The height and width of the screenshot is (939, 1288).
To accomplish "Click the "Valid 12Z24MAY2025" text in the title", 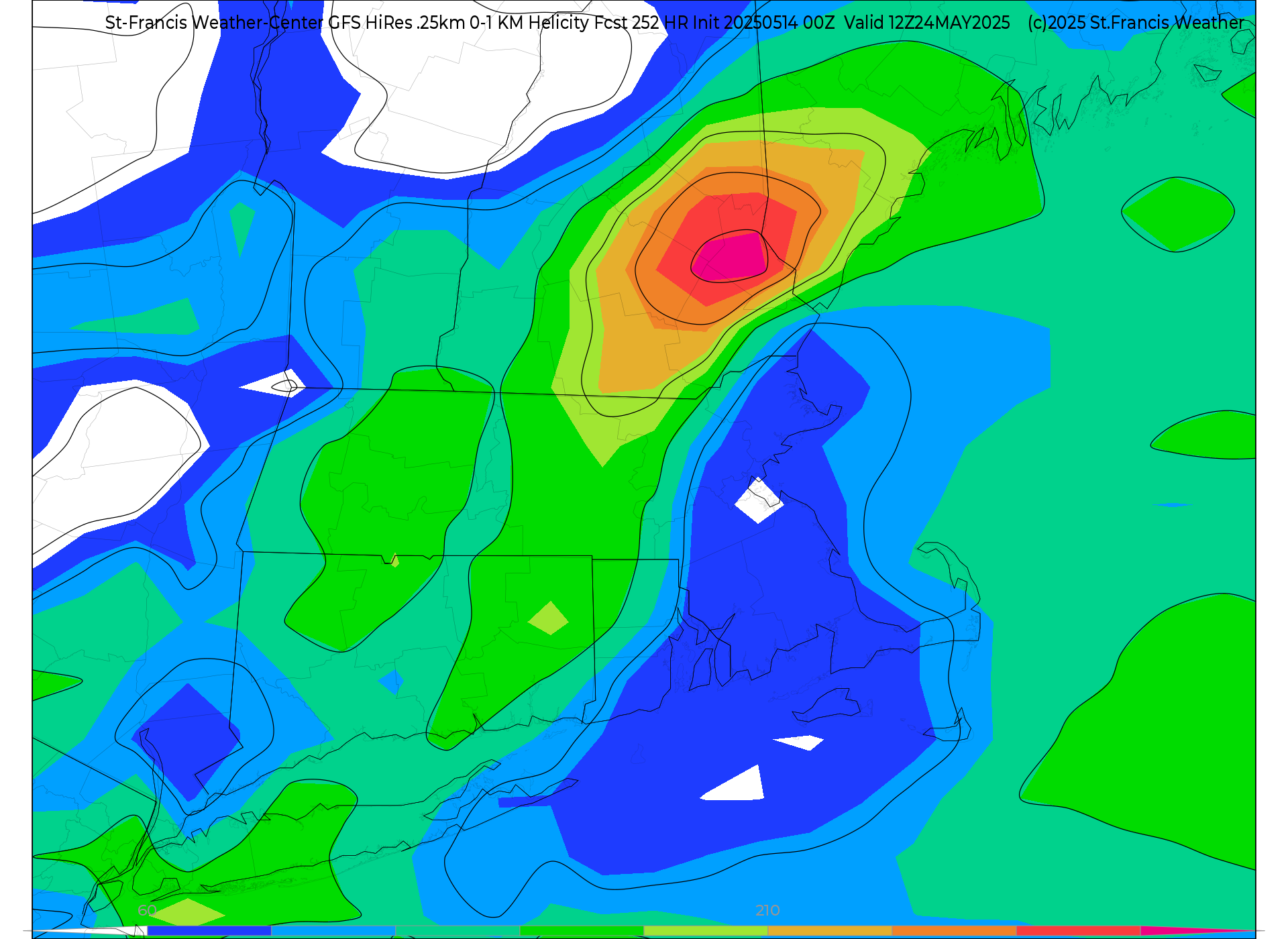I will coord(927,23).
